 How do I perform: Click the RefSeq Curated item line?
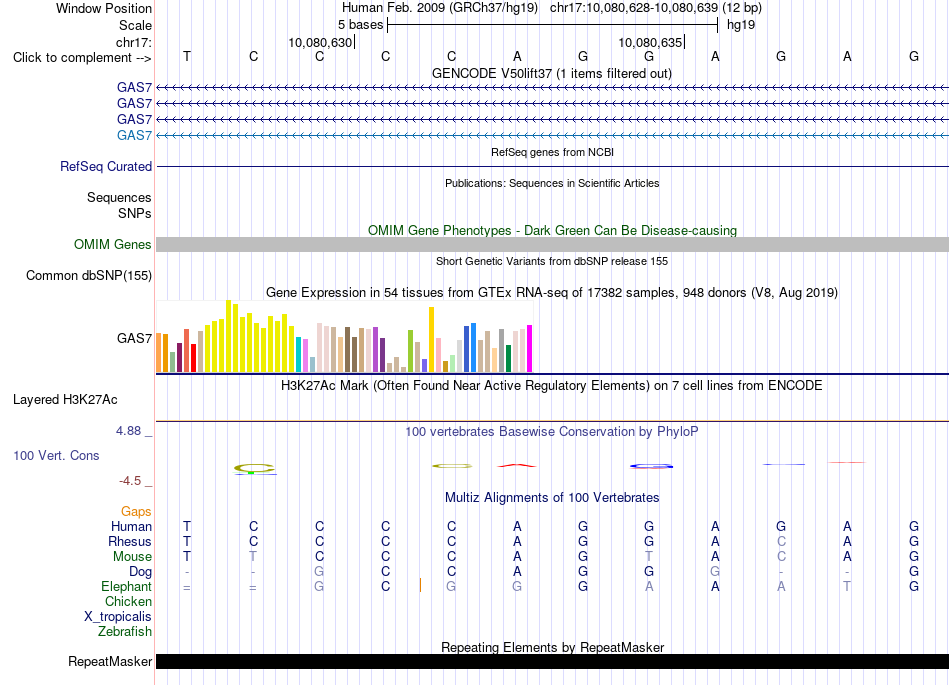[552, 167]
